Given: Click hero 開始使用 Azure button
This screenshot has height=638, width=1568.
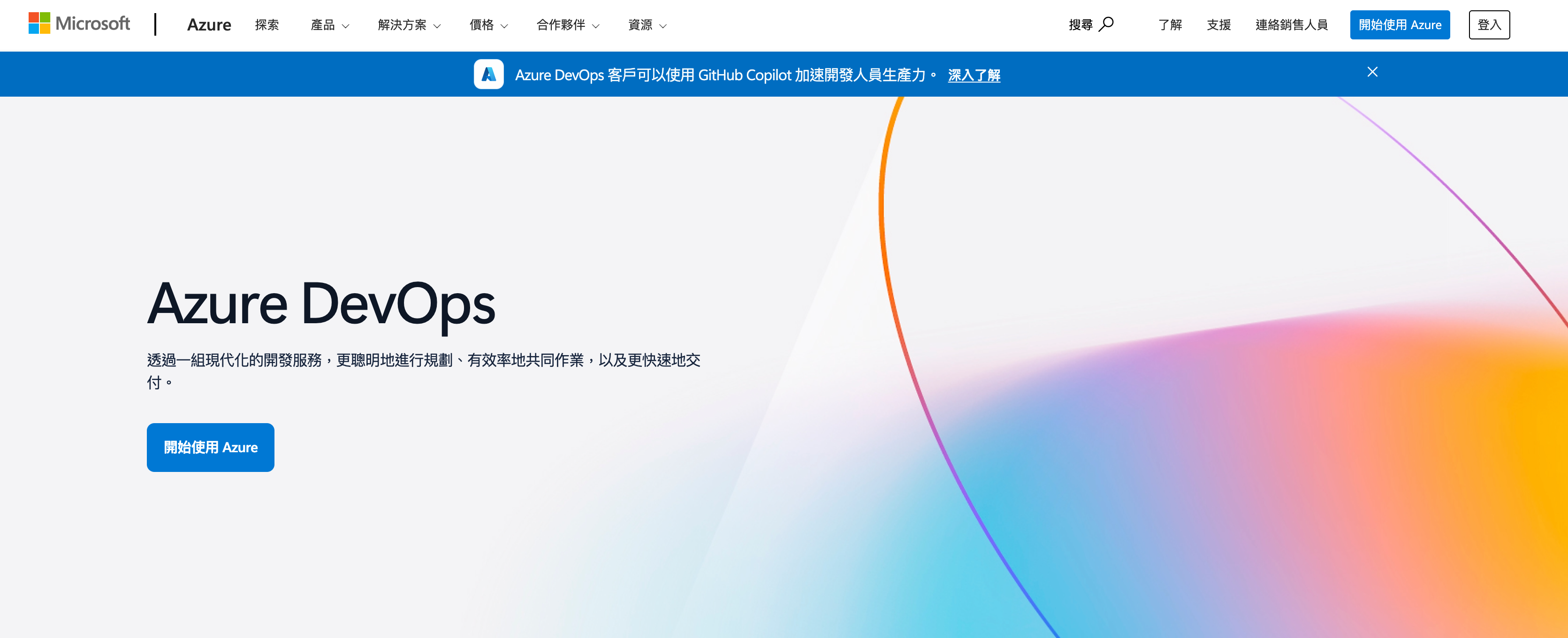Looking at the screenshot, I should 210,447.
